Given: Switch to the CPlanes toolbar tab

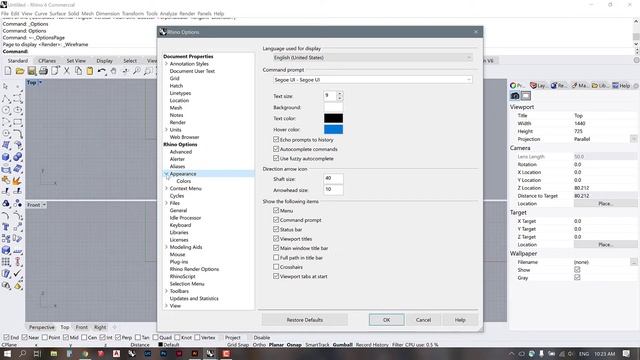Looking at the screenshot, I should 47,61.
